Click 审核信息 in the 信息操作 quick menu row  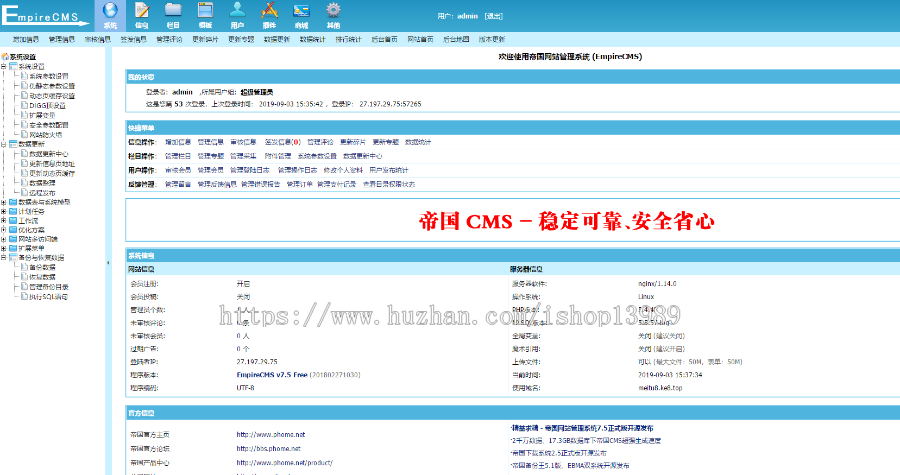[x=243, y=142]
